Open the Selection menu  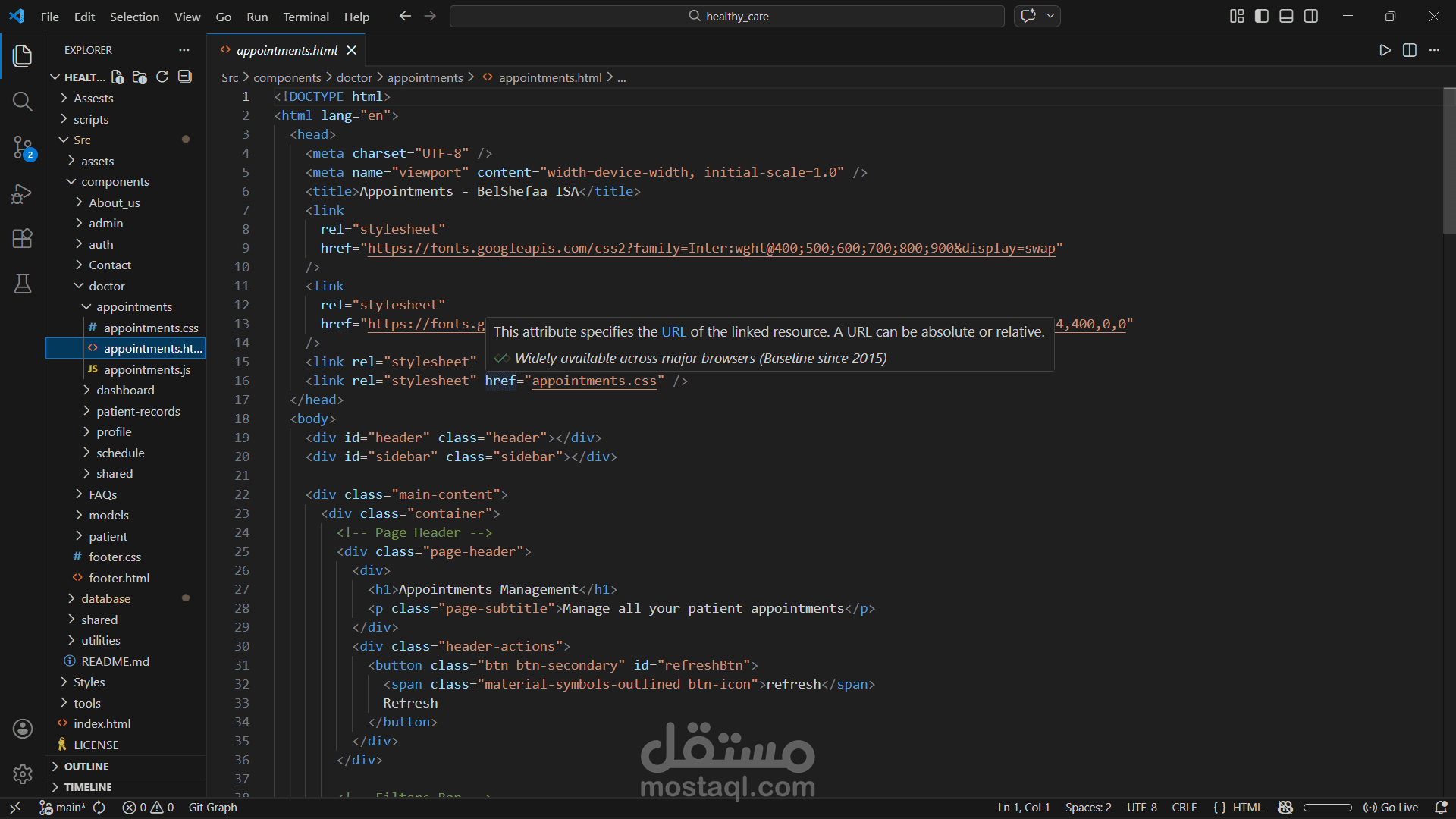[x=134, y=17]
